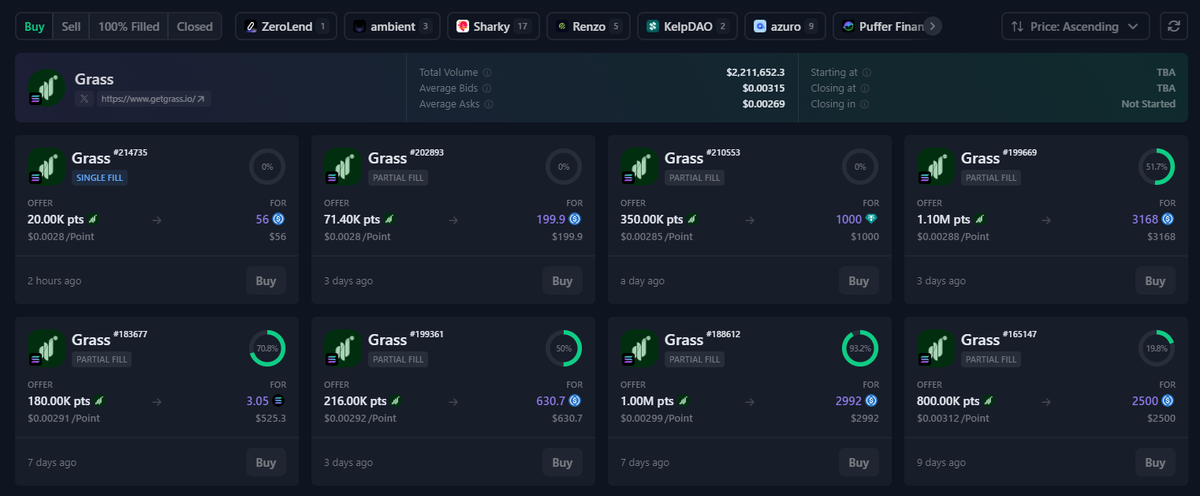Buy Grass offer #202893

point(562,281)
